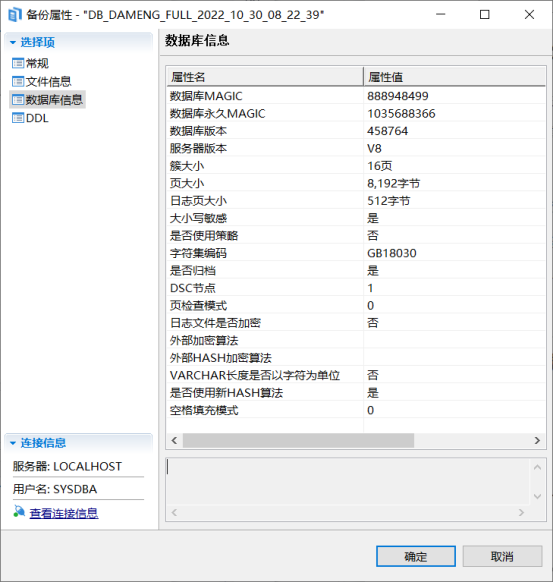Click the 常规 page icon
Image resolution: width=554 pixels, height=583 pixels.
pos(18,63)
